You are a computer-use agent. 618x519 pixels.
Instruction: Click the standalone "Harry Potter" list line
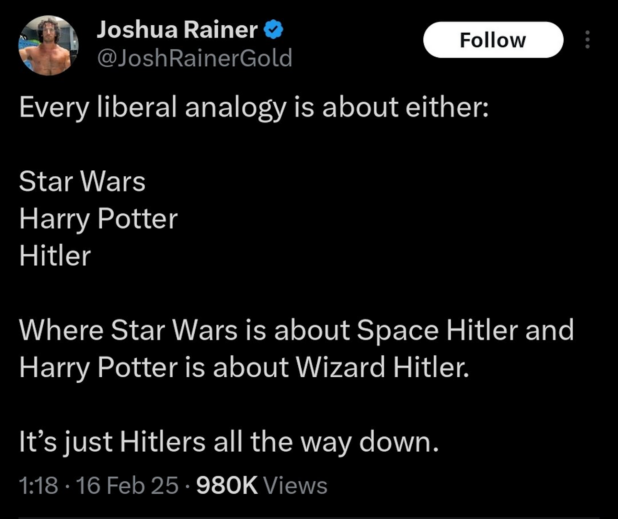98,219
